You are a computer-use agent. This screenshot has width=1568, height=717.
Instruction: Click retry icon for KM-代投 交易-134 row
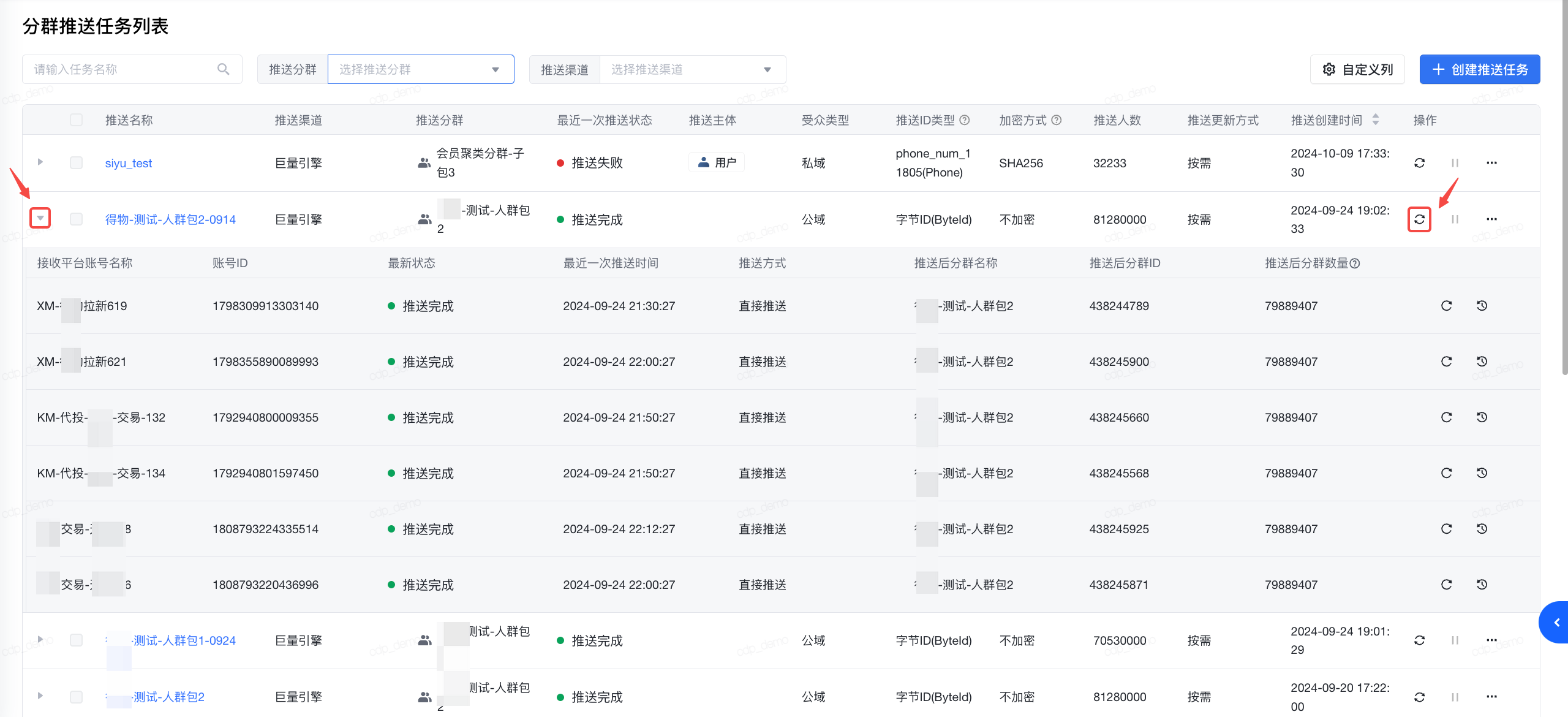coord(1446,473)
